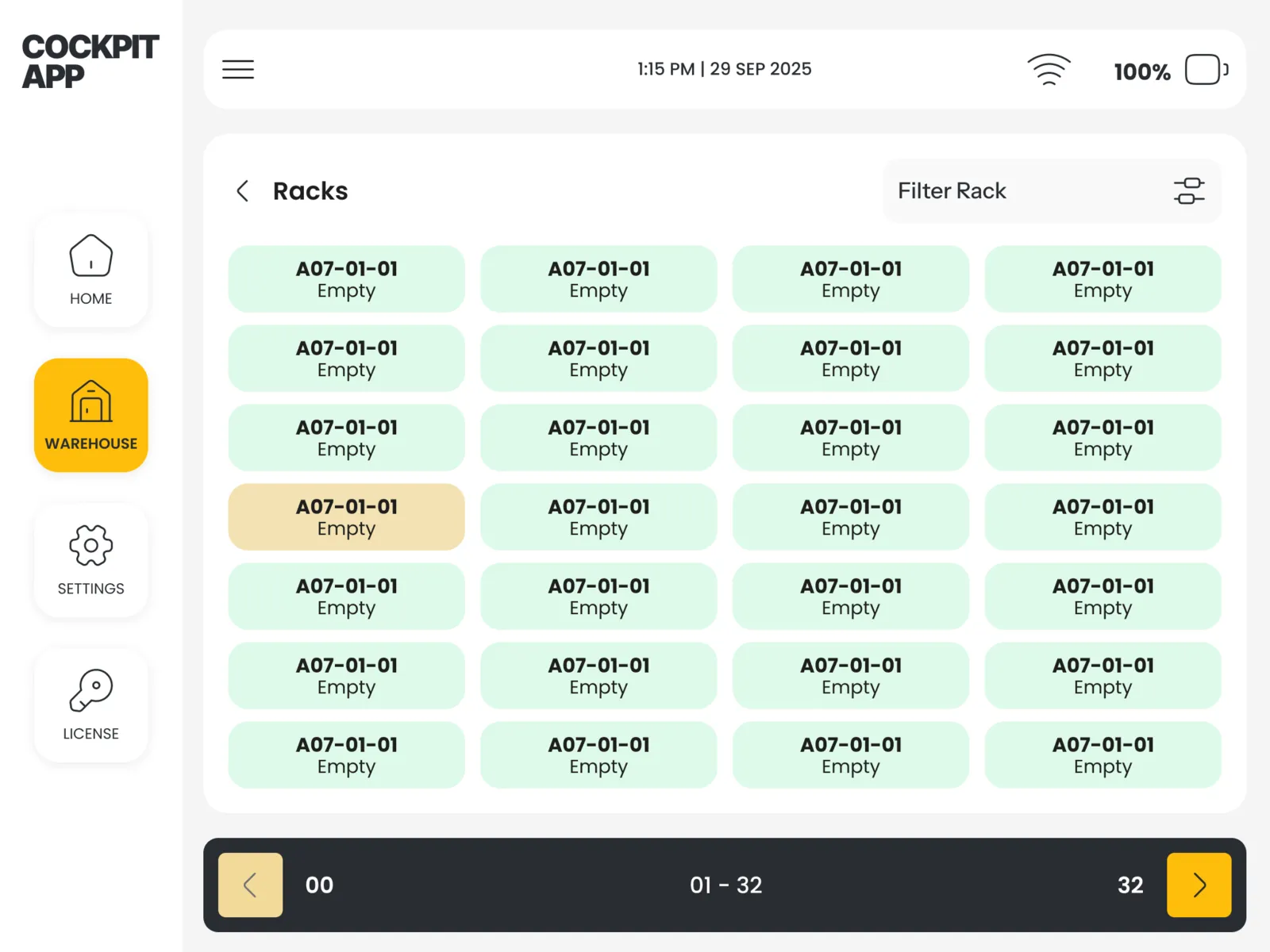
Task: Go back using the chevron beside Racks
Action: point(243,191)
